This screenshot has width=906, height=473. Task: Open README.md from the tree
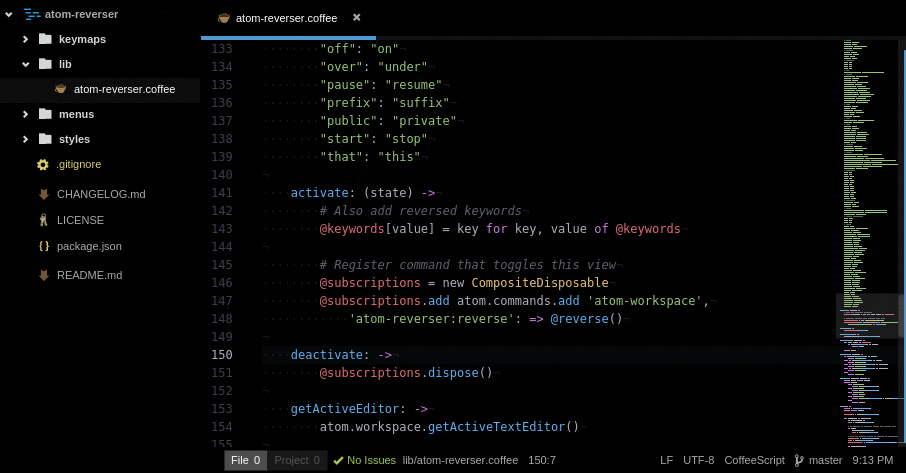pyautogui.click(x=90, y=275)
